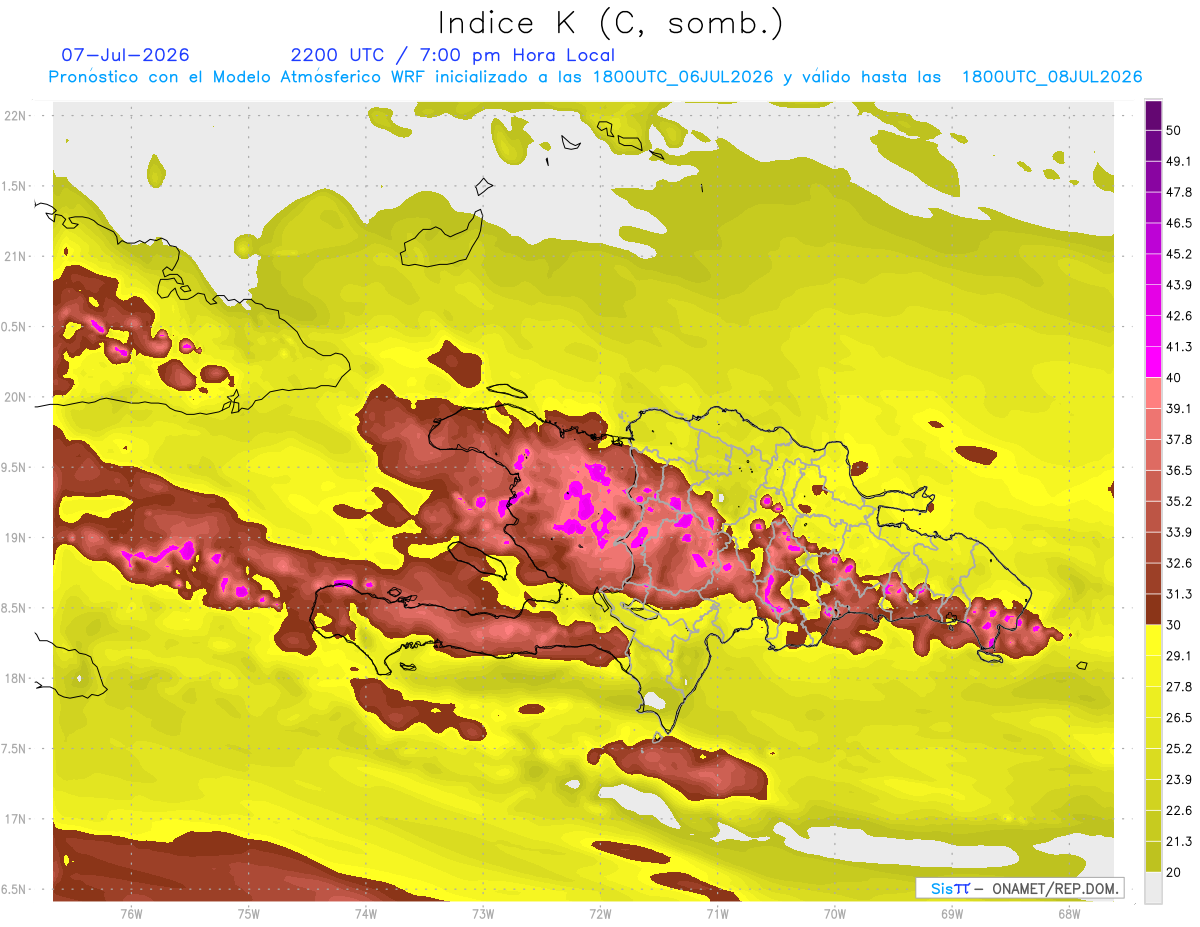This screenshot has width=1200, height=927.
Task: Click the 'Indice K (C, somb.)' title
Action: (611, 23)
